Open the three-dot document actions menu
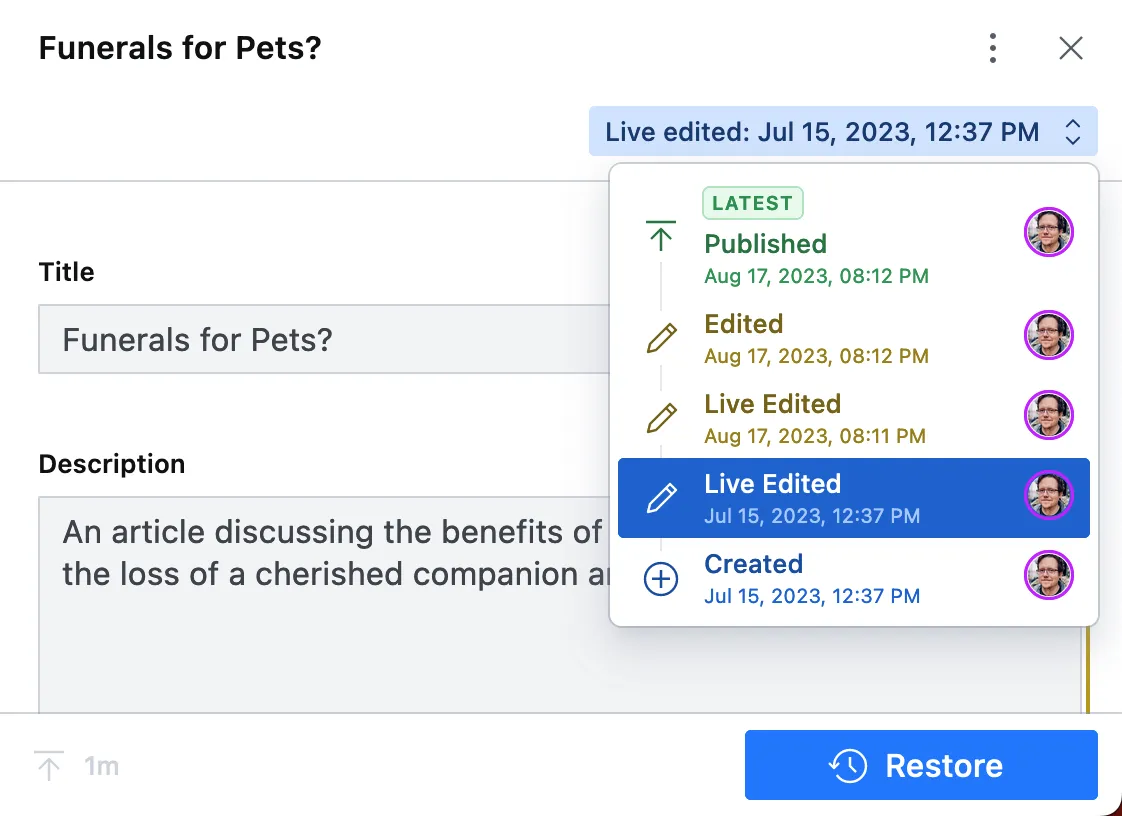 click(992, 48)
